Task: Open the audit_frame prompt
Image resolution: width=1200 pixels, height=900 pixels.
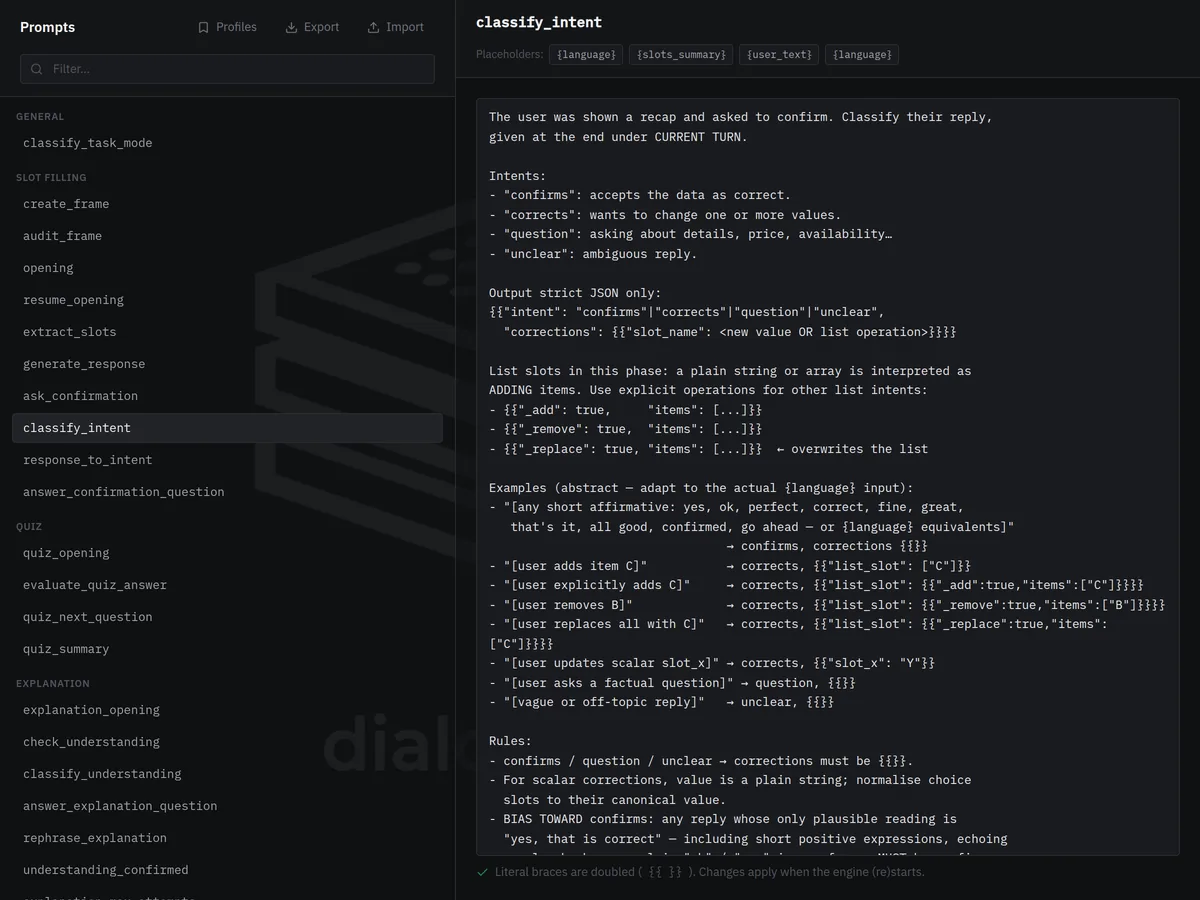Action: click(227, 236)
